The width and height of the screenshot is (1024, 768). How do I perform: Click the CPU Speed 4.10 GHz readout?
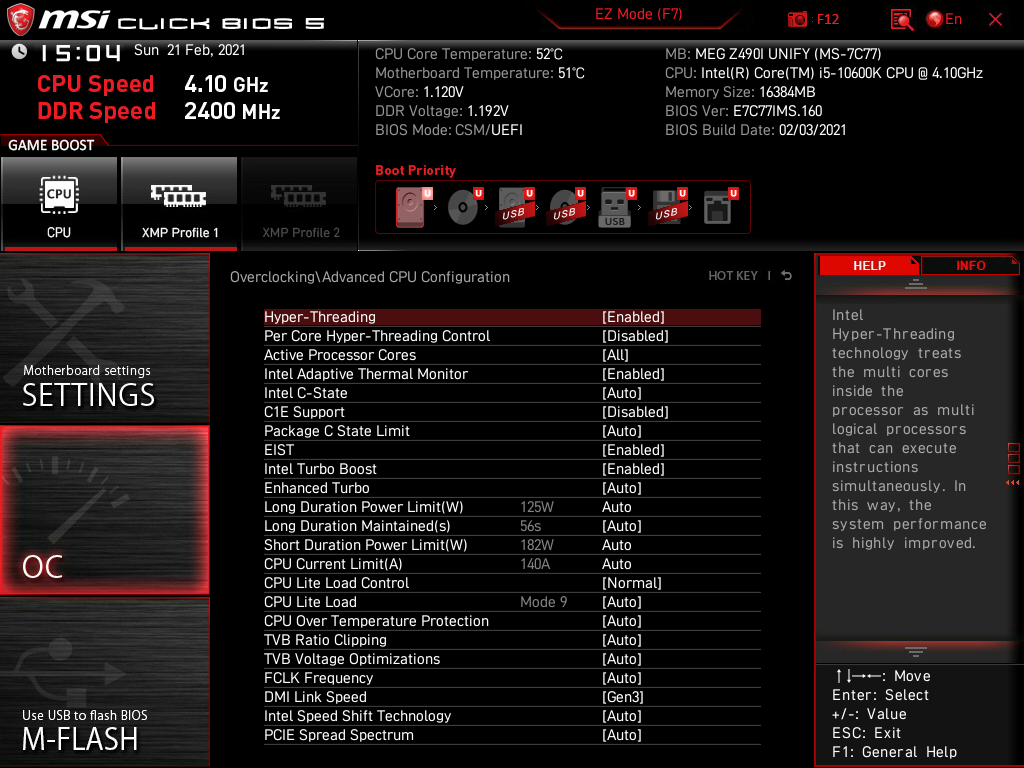(153, 84)
